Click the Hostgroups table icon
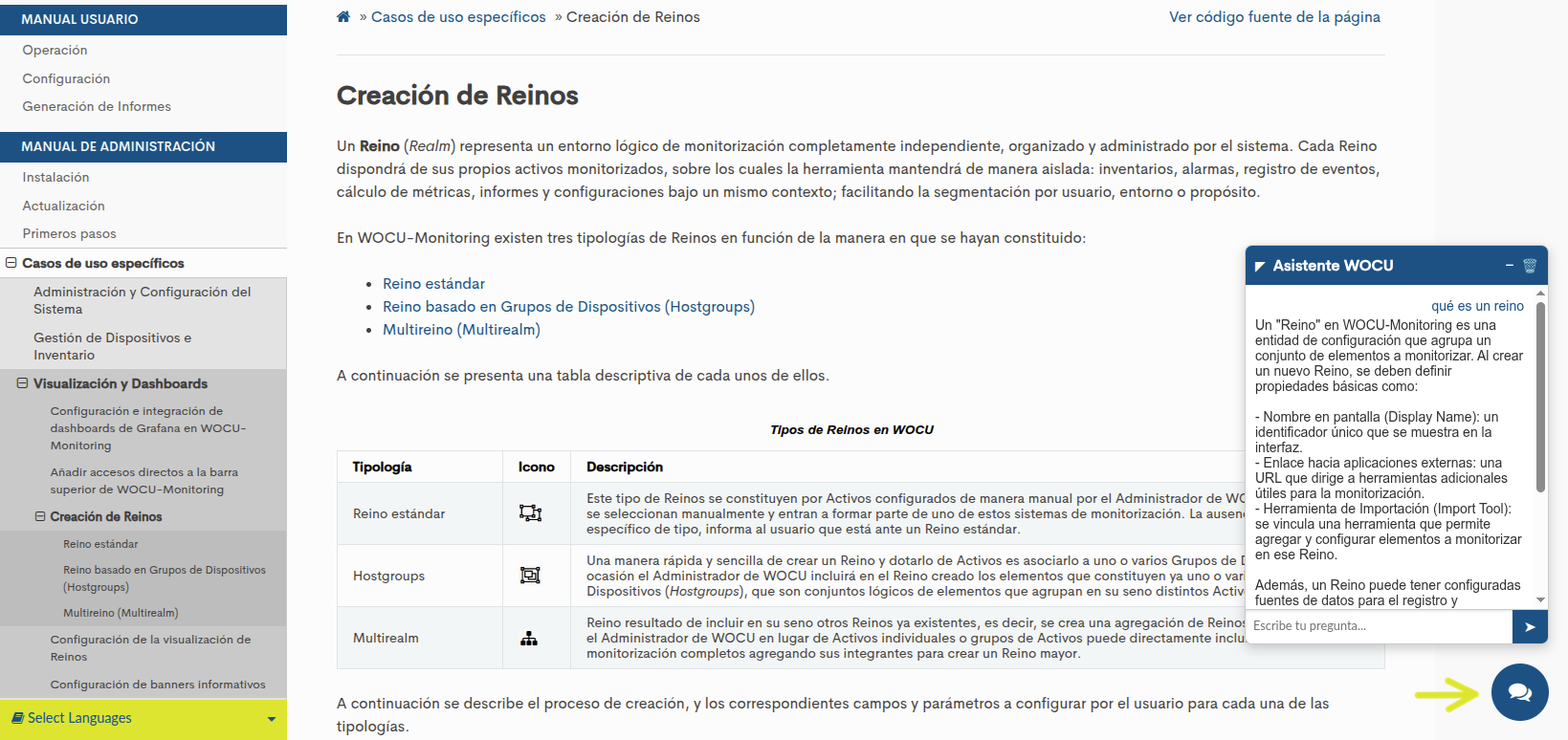This screenshot has height=740, width=1568. tap(530, 576)
